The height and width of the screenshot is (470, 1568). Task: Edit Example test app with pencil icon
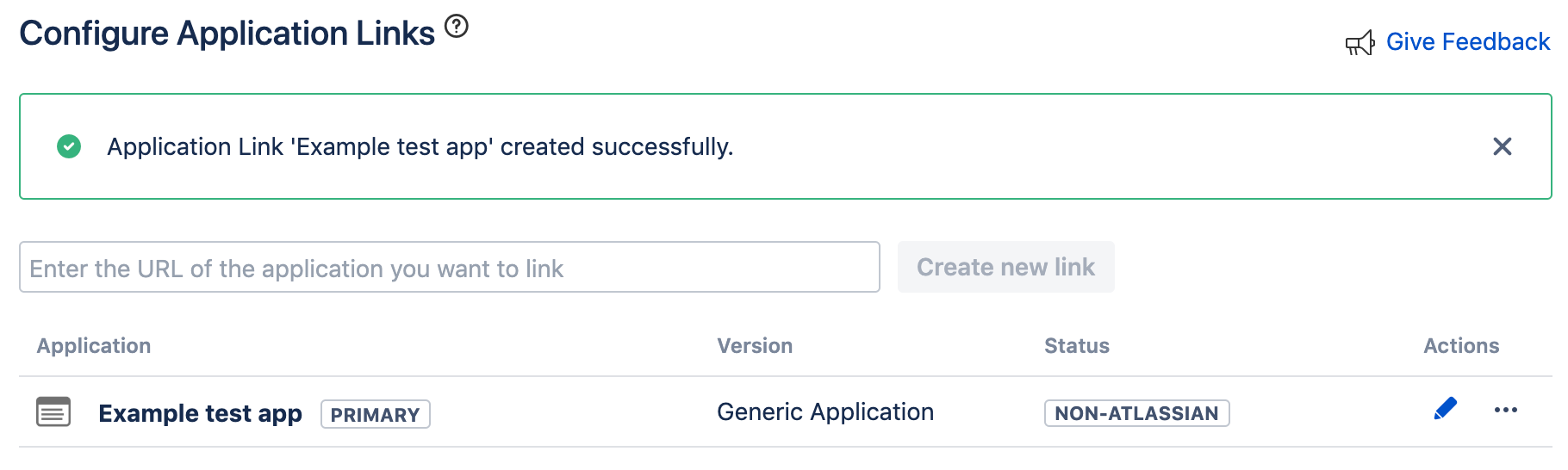(x=1445, y=409)
